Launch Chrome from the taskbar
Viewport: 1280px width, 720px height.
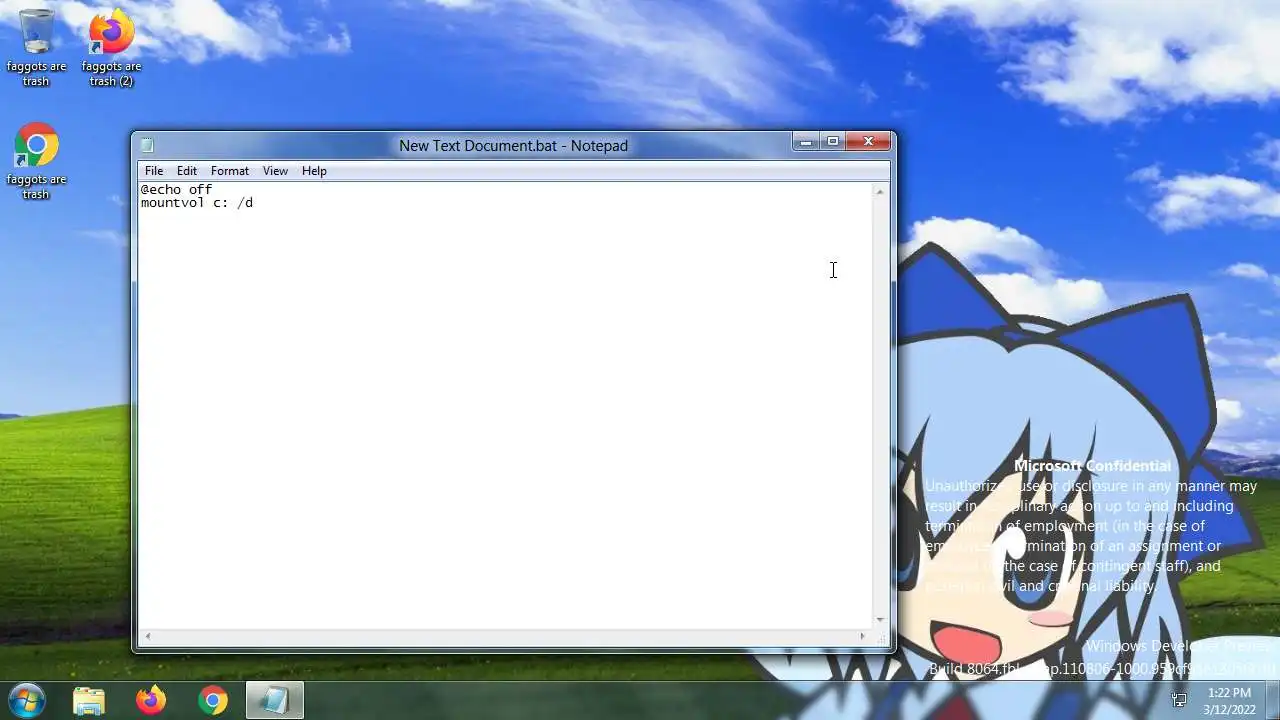coord(212,701)
